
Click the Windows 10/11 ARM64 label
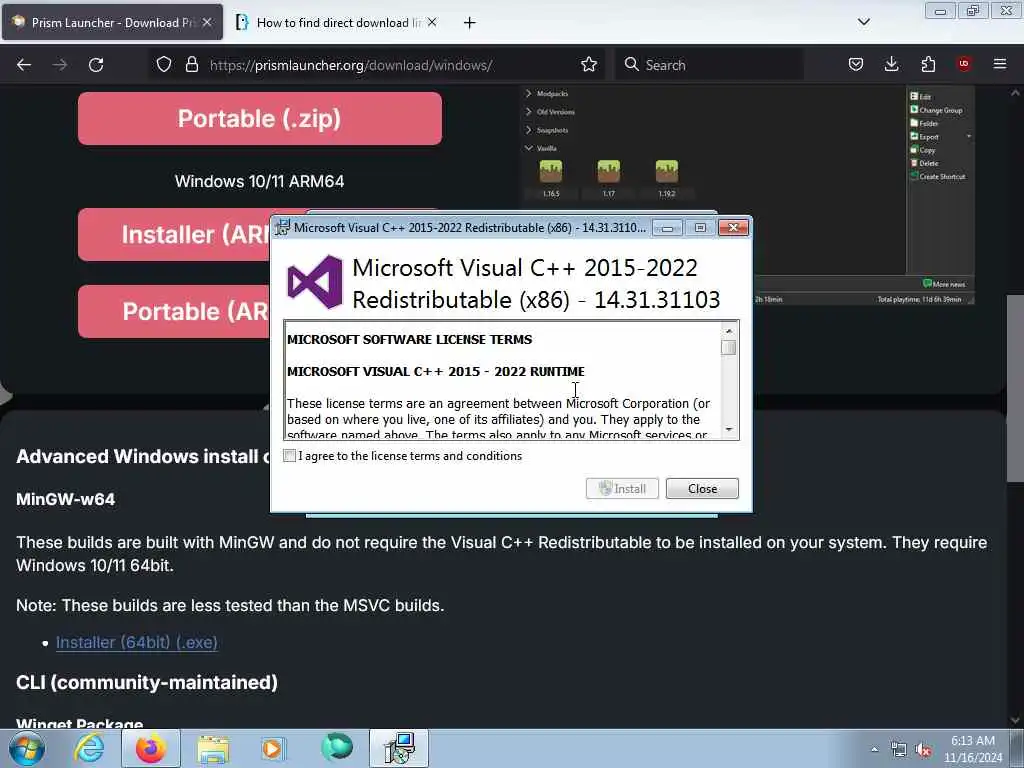pos(259,182)
